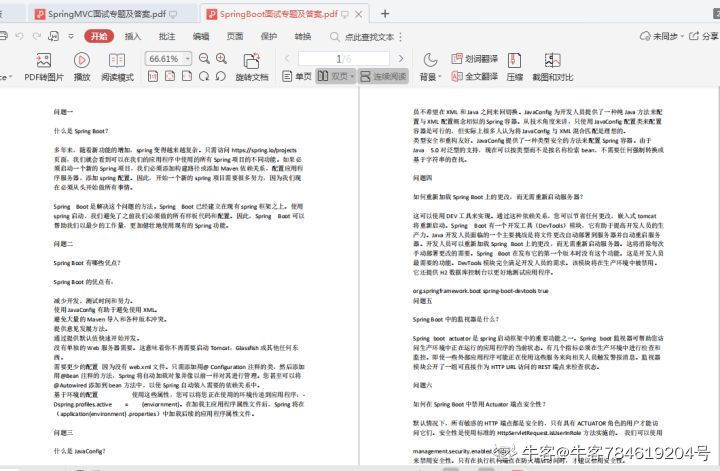Click the fit width page icon
This screenshot has width=720, height=471.
[x=187, y=76]
